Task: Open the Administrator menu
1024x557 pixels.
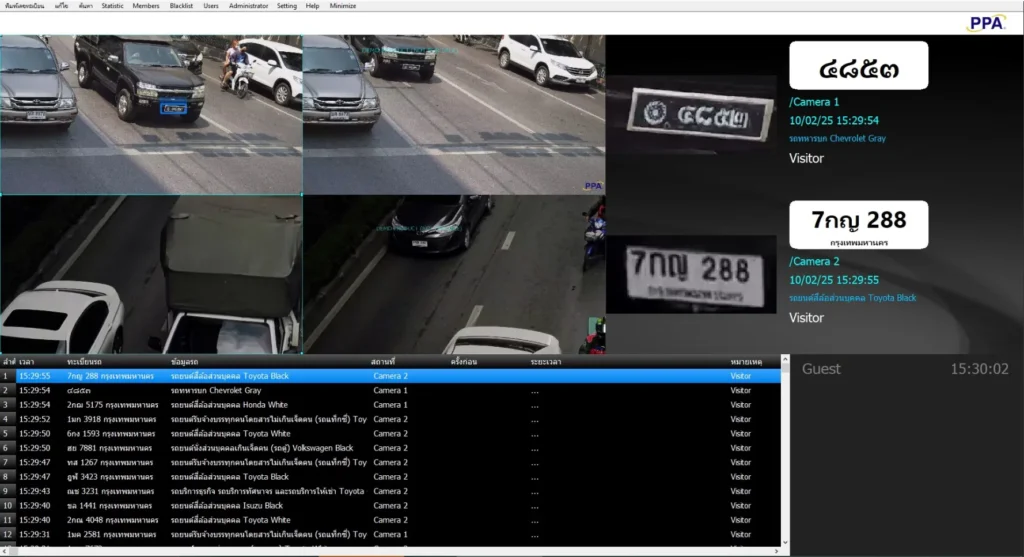Action: tap(248, 5)
